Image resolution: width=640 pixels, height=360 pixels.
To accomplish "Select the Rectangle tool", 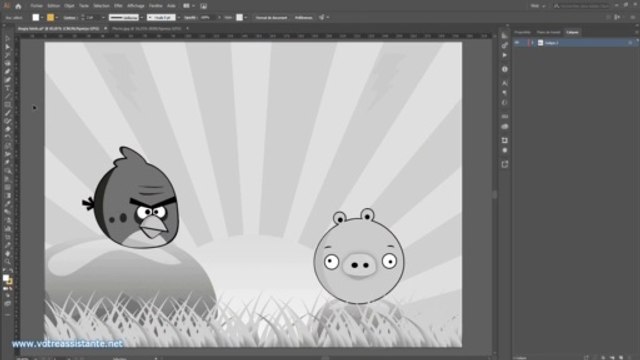I will pyautogui.click(x=7, y=104).
